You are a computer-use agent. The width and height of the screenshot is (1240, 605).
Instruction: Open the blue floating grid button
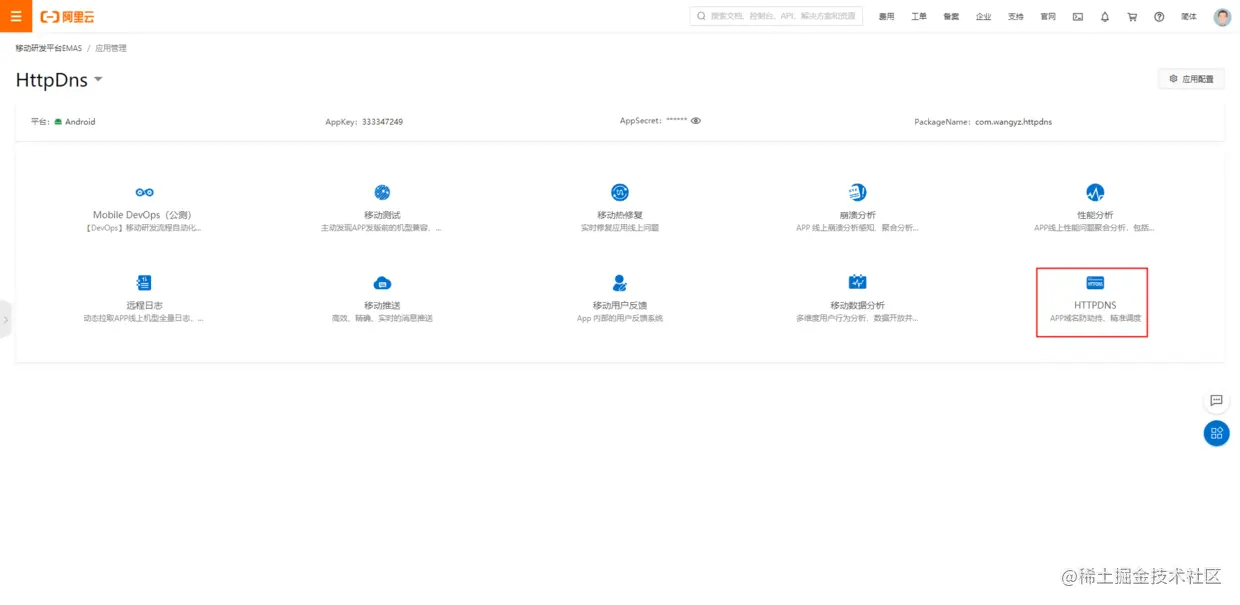click(1216, 433)
